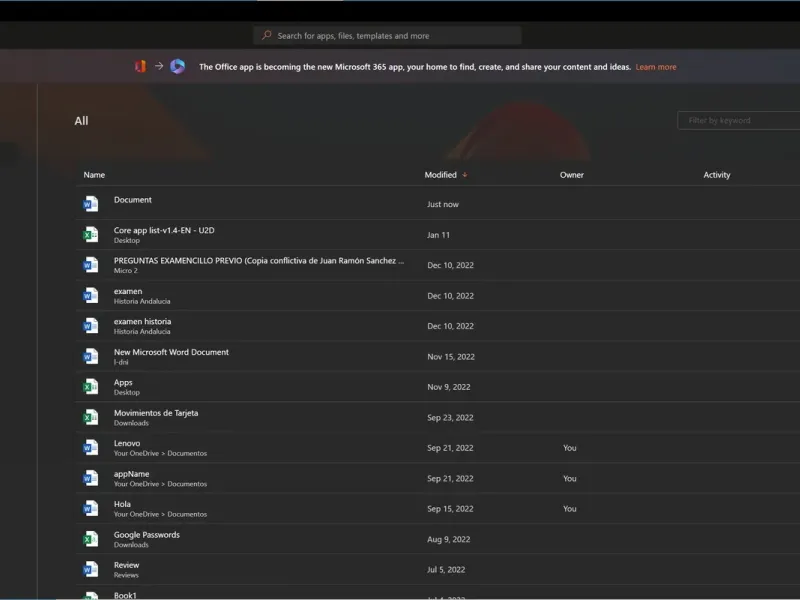This screenshot has height=600, width=800.
Task: Click the Nov 9, 2022 date
Action: (x=449, y=387)
